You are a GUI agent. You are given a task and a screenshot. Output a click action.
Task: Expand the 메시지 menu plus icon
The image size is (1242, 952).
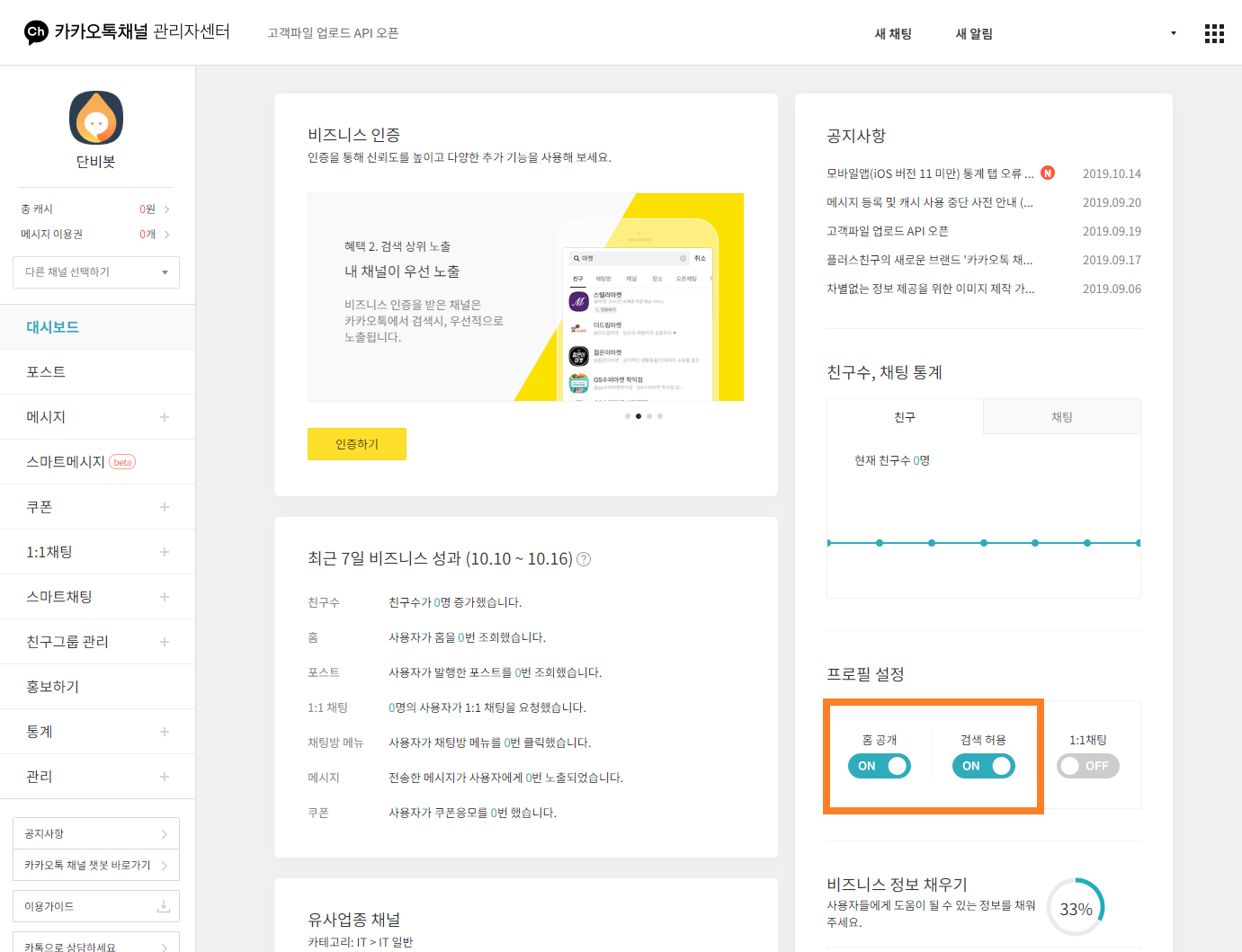click(165, 417)
